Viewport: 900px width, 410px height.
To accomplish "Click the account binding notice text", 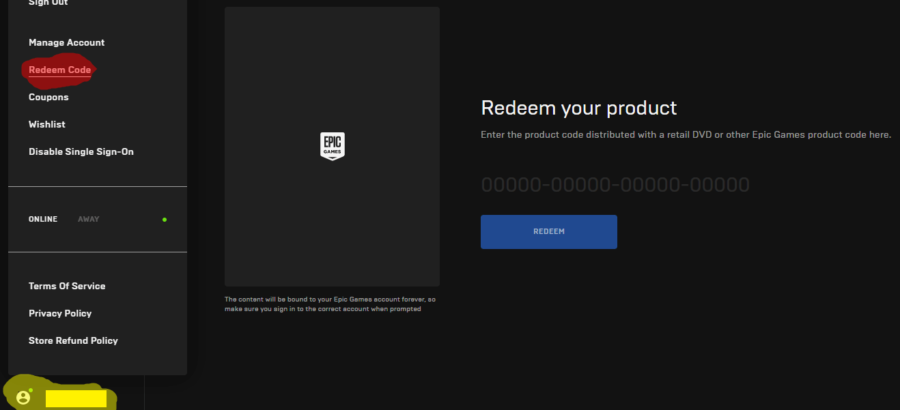I will click(330, 304).
